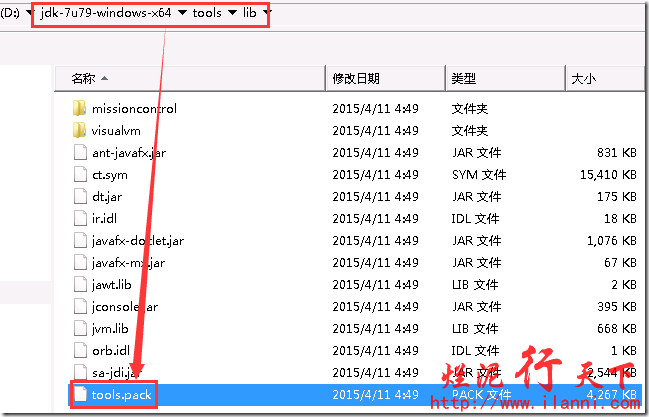Sort files by 类型 column header

coord(463,77)
